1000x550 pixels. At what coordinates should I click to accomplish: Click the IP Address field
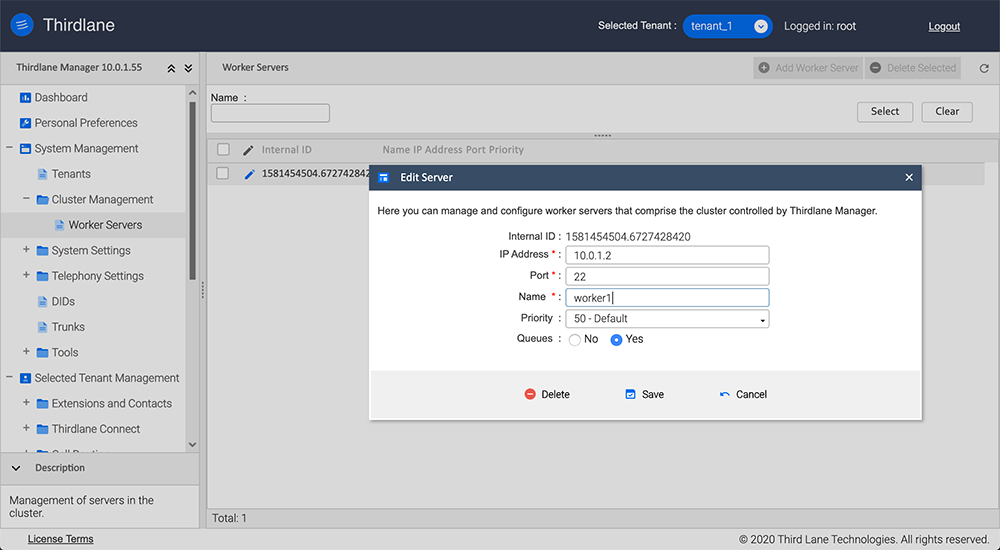[667, 255]
